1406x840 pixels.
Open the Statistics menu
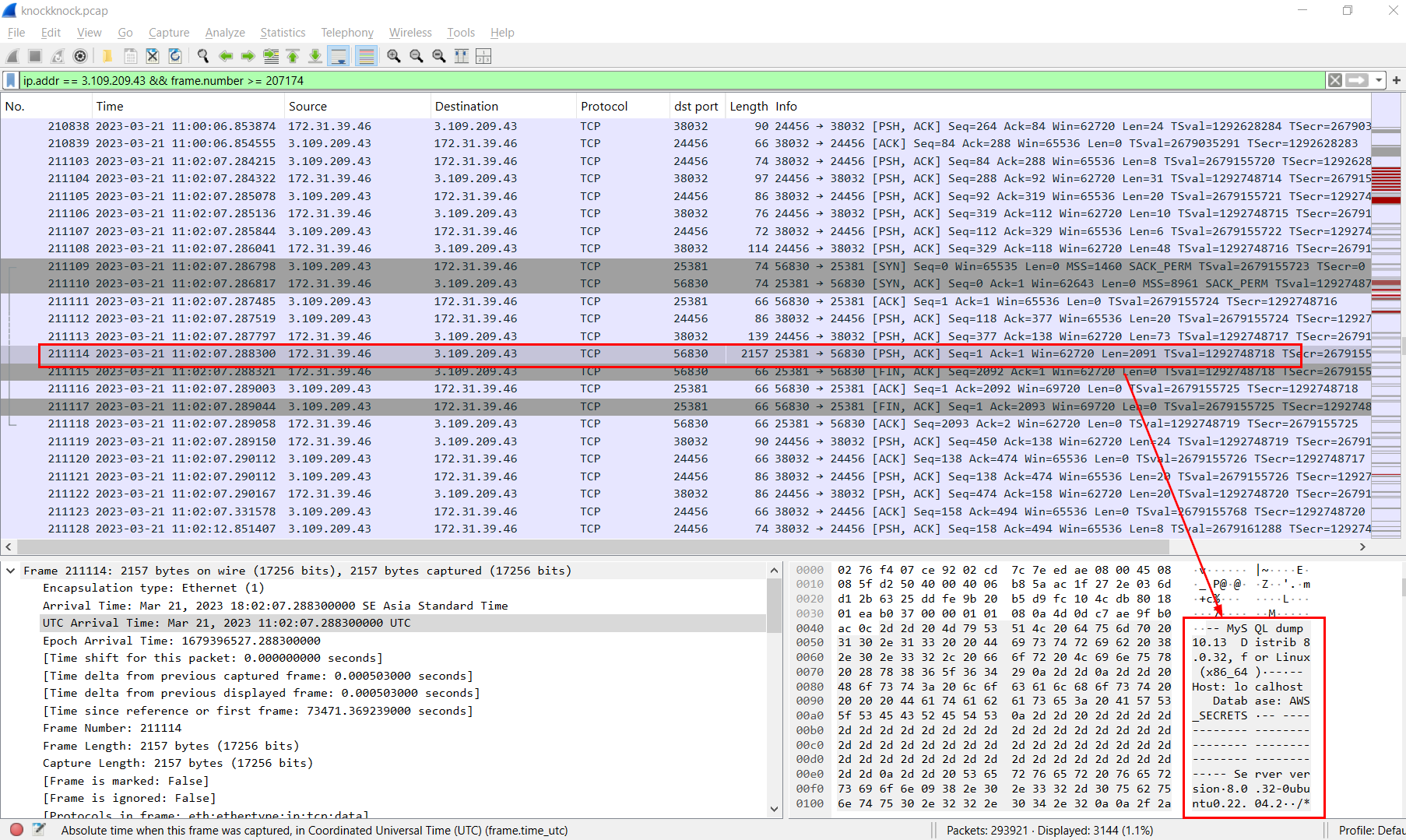tap(283, 33)
